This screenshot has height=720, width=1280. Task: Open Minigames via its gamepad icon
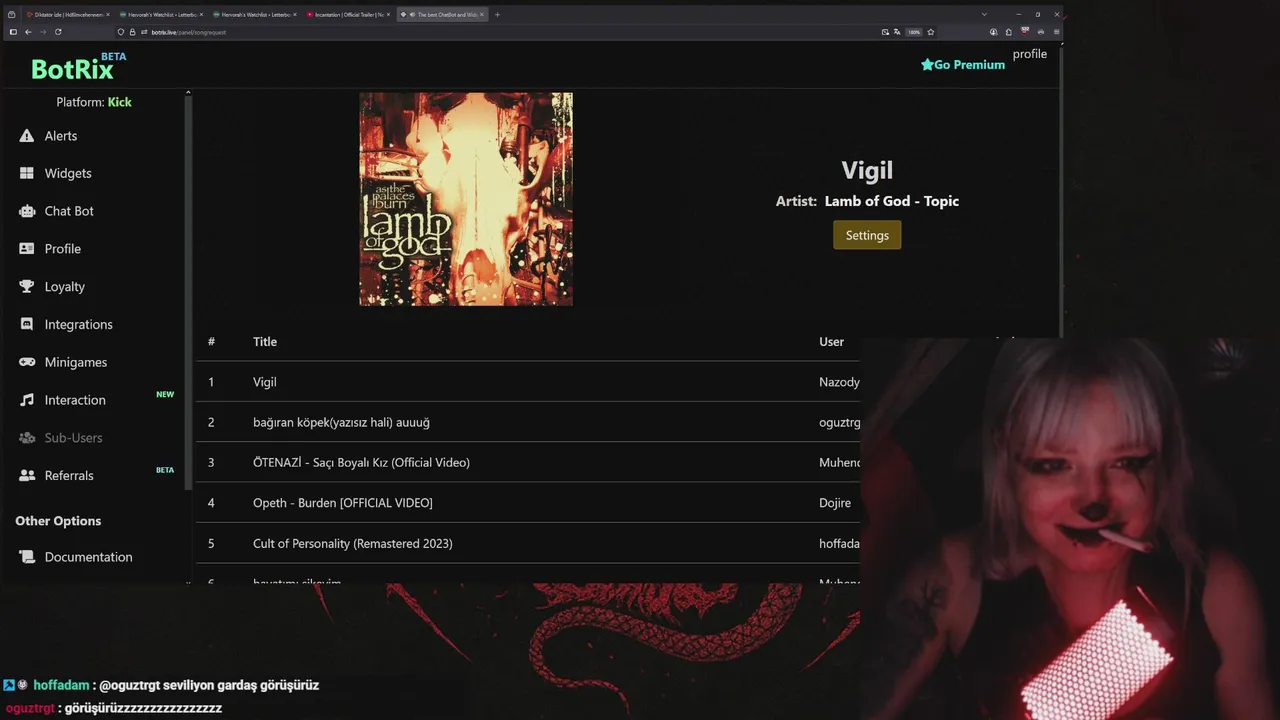coord(27,362)
